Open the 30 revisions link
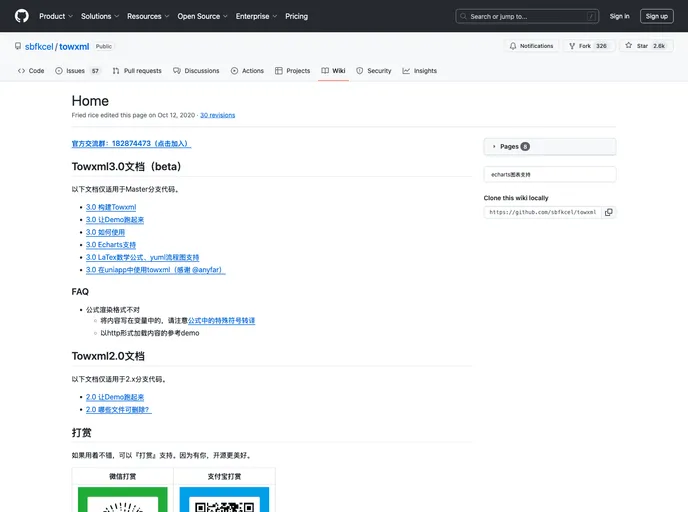Viewport: 688px width, 512px height. (x=218, y=115)
